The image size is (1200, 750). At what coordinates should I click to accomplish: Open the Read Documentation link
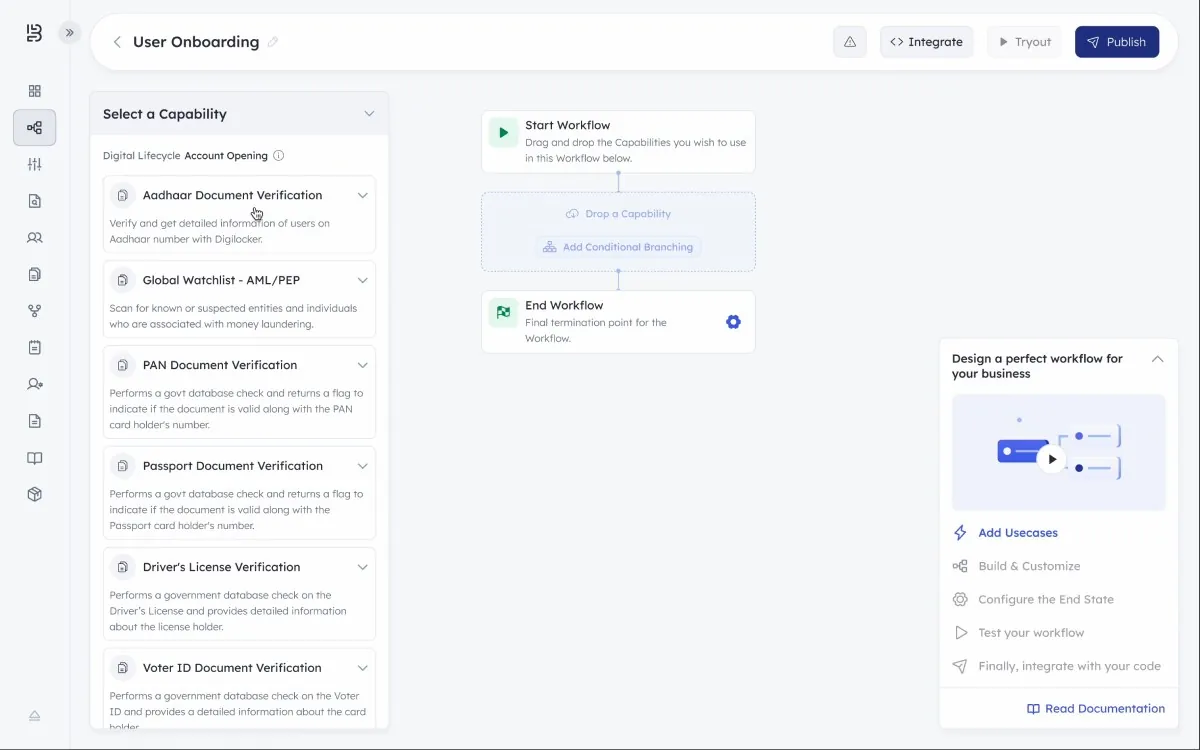(1096, 709)
